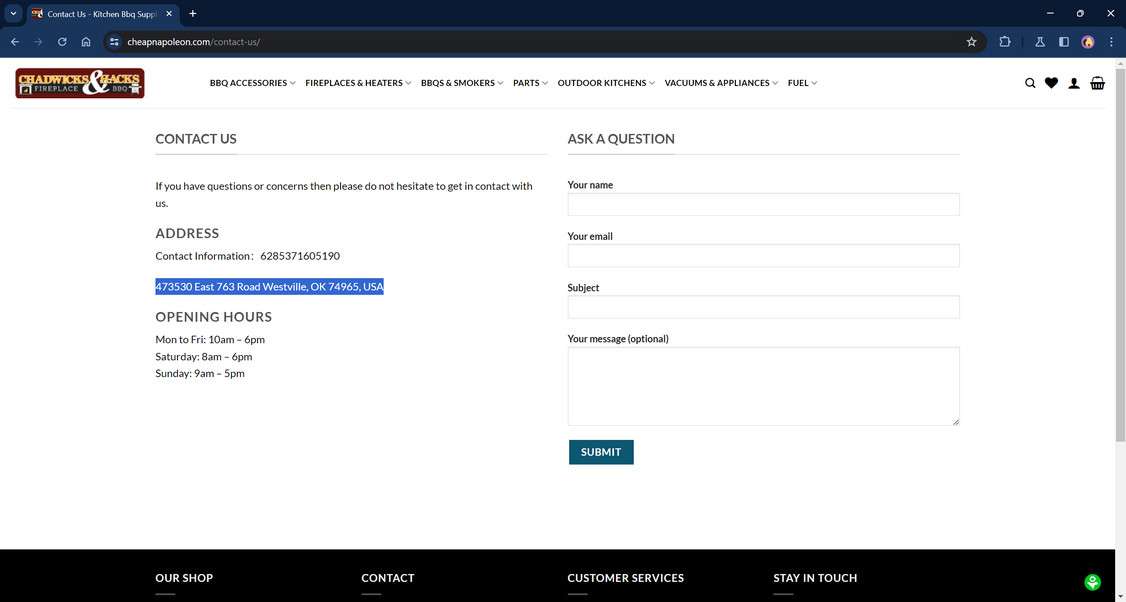The width and height of the screenshot is (1126, 602).
Task: Open the Chrome Labs flask icon
Action: coord(1040,42)
